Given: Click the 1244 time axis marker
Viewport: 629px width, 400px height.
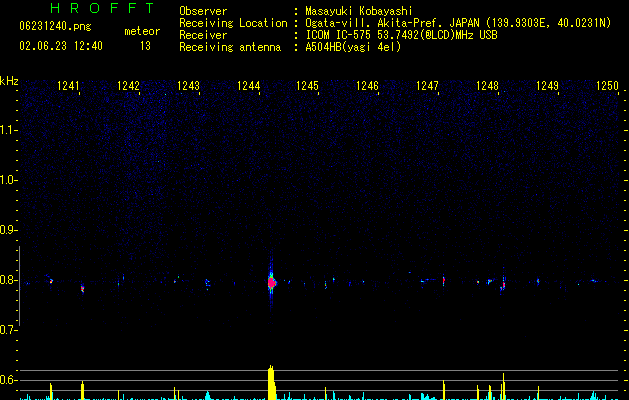Looking at the screenshot, I should point(248,86).
